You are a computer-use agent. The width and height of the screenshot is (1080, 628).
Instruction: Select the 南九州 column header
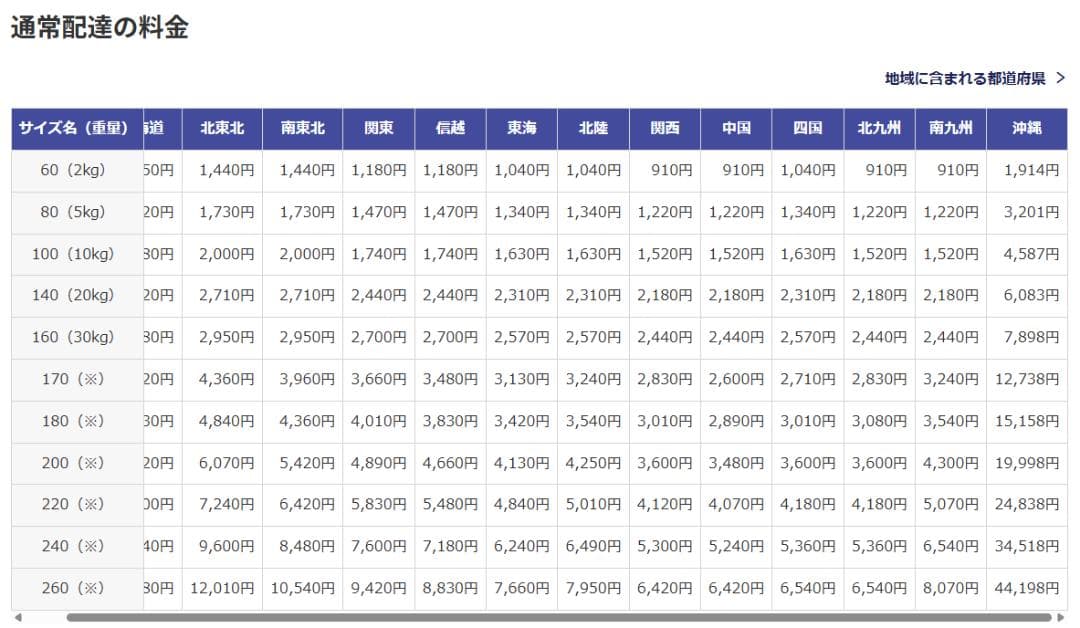tap(950, 128)
